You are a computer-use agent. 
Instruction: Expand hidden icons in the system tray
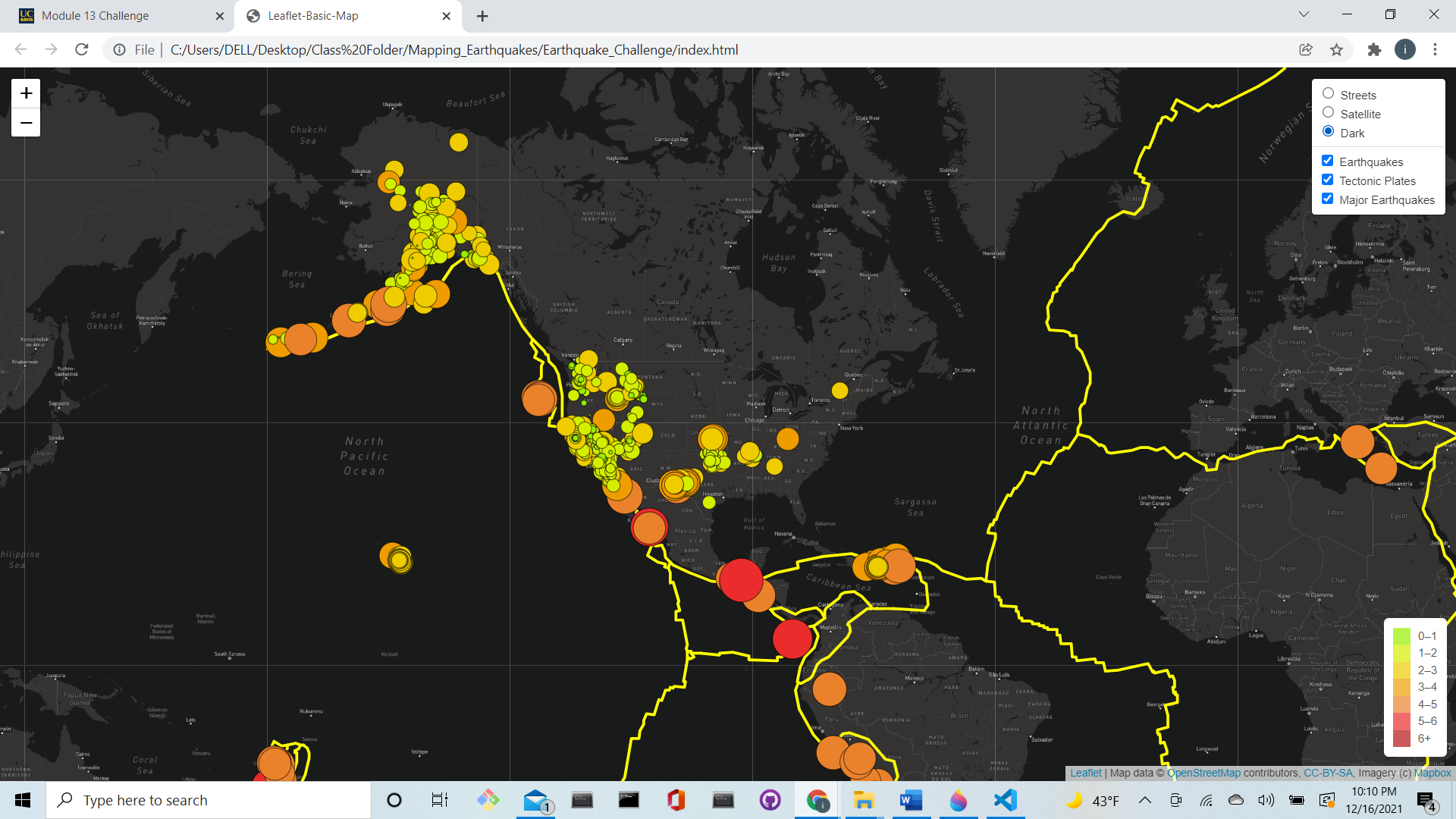(1145, 799)
